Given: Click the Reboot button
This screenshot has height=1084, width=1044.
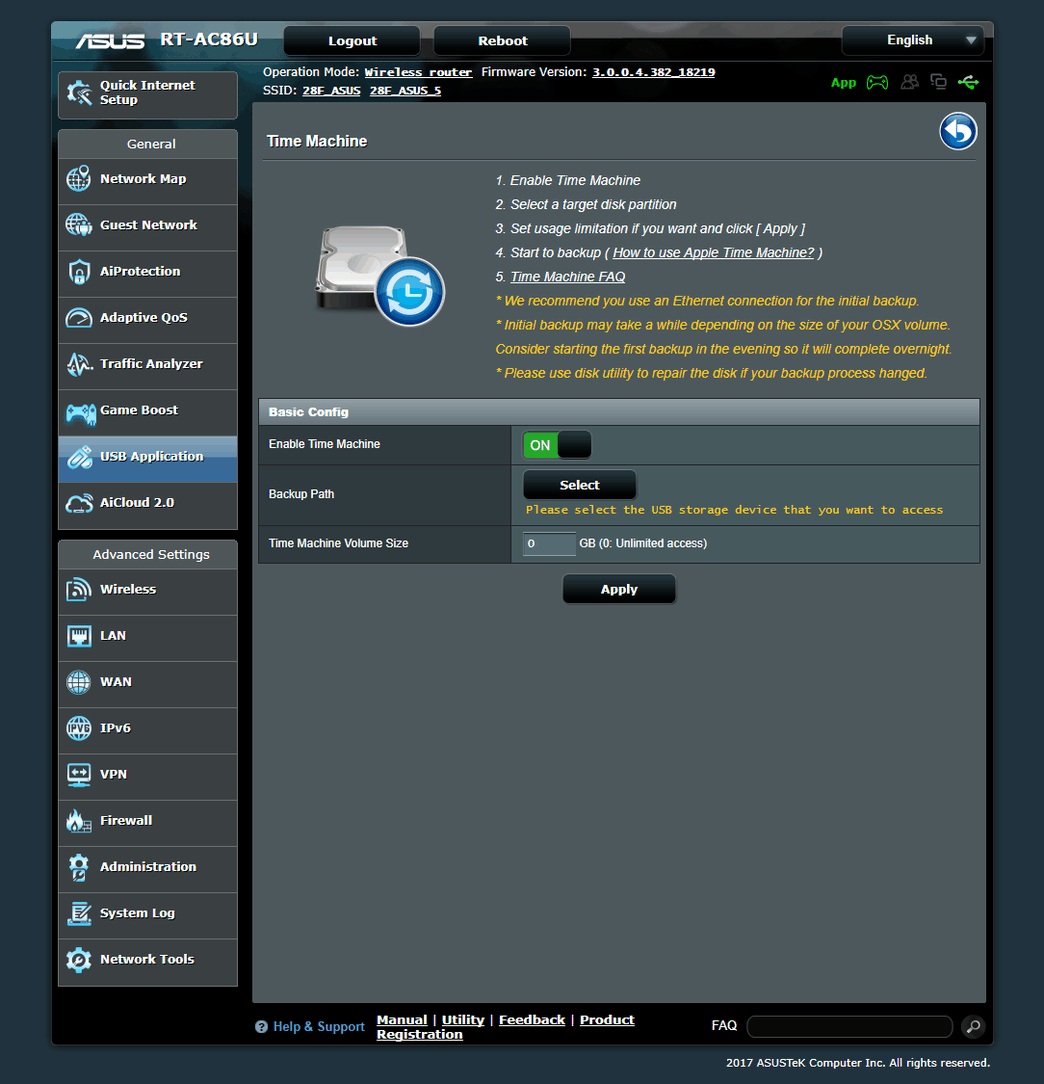Looking at the screenshot, I should [502, 41].
